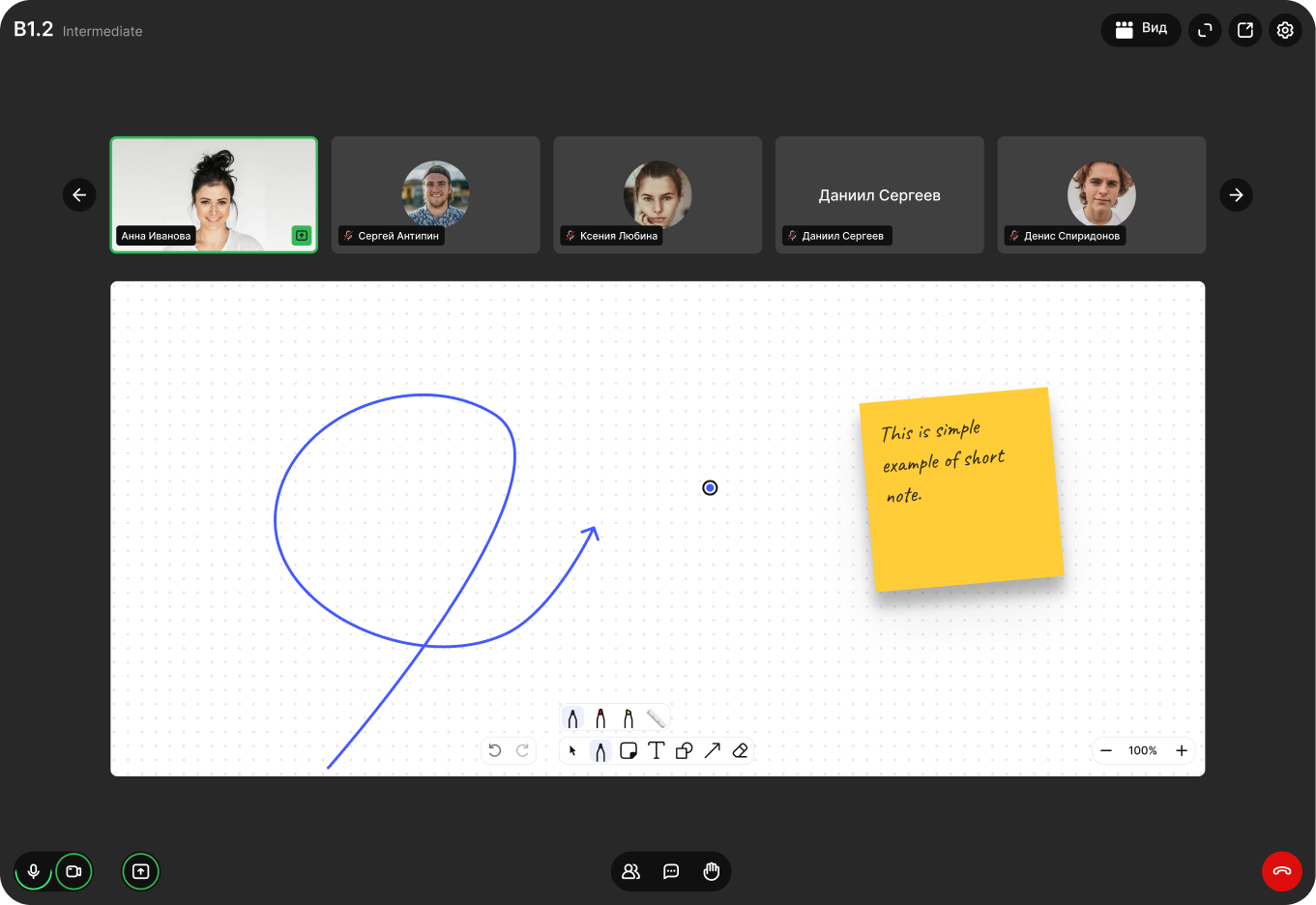
Task: Click green screen-share badge on Анна Иванова
Action: click(x=302, y=235)
